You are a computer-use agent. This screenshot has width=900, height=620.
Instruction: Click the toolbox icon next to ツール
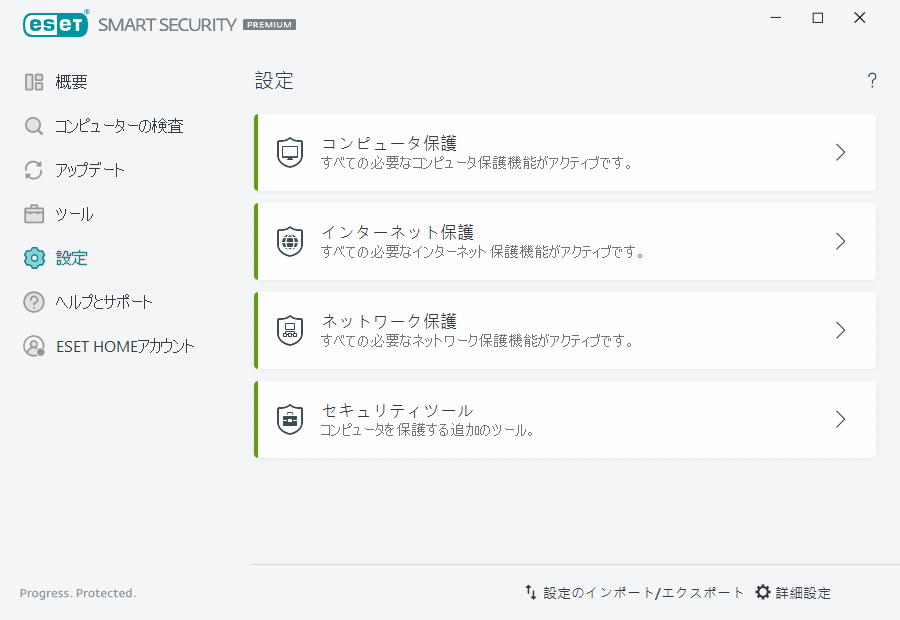click(x=33, y=213)
